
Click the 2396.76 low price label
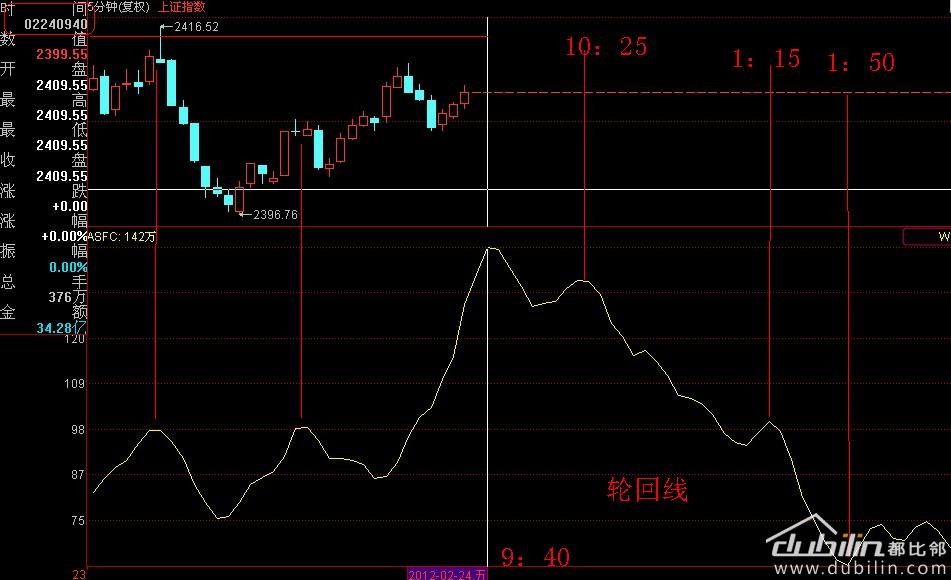click(x=275, y=215)
